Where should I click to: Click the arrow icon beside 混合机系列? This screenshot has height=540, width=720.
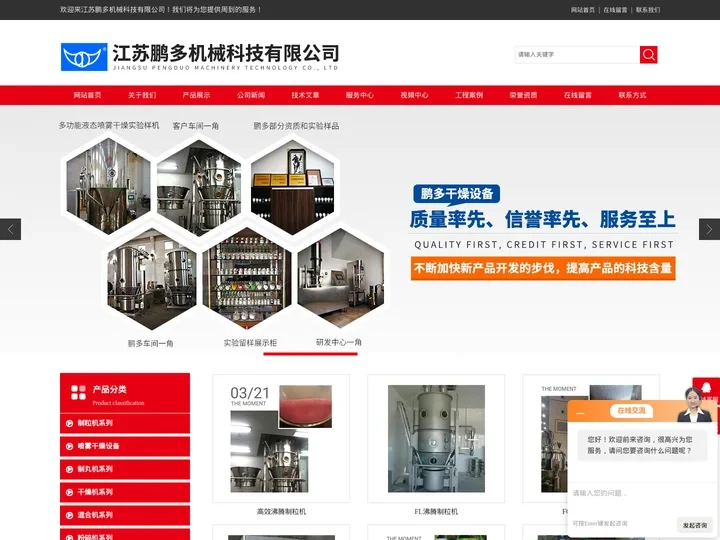[x=69, y=515]
